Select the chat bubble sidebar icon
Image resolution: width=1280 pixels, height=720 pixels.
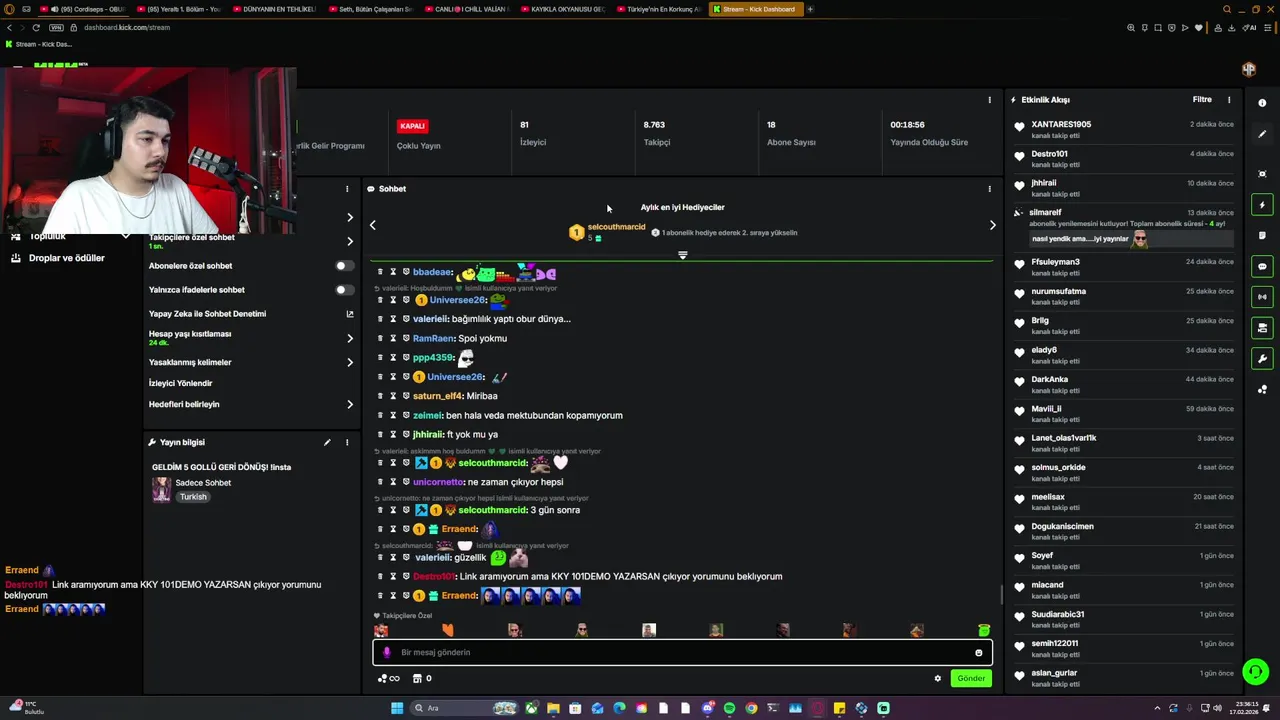click(1262, 266)
